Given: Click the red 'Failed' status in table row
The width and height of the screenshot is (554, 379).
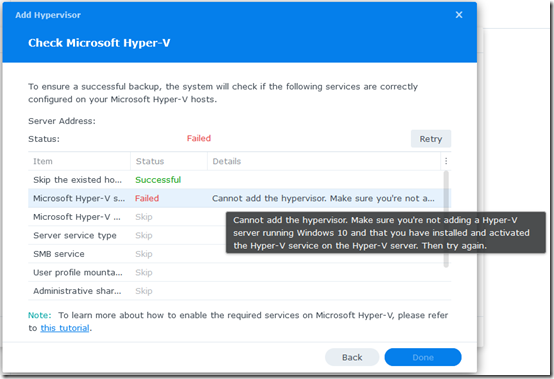Looking at the screenshot, I should tap(147, 198).
